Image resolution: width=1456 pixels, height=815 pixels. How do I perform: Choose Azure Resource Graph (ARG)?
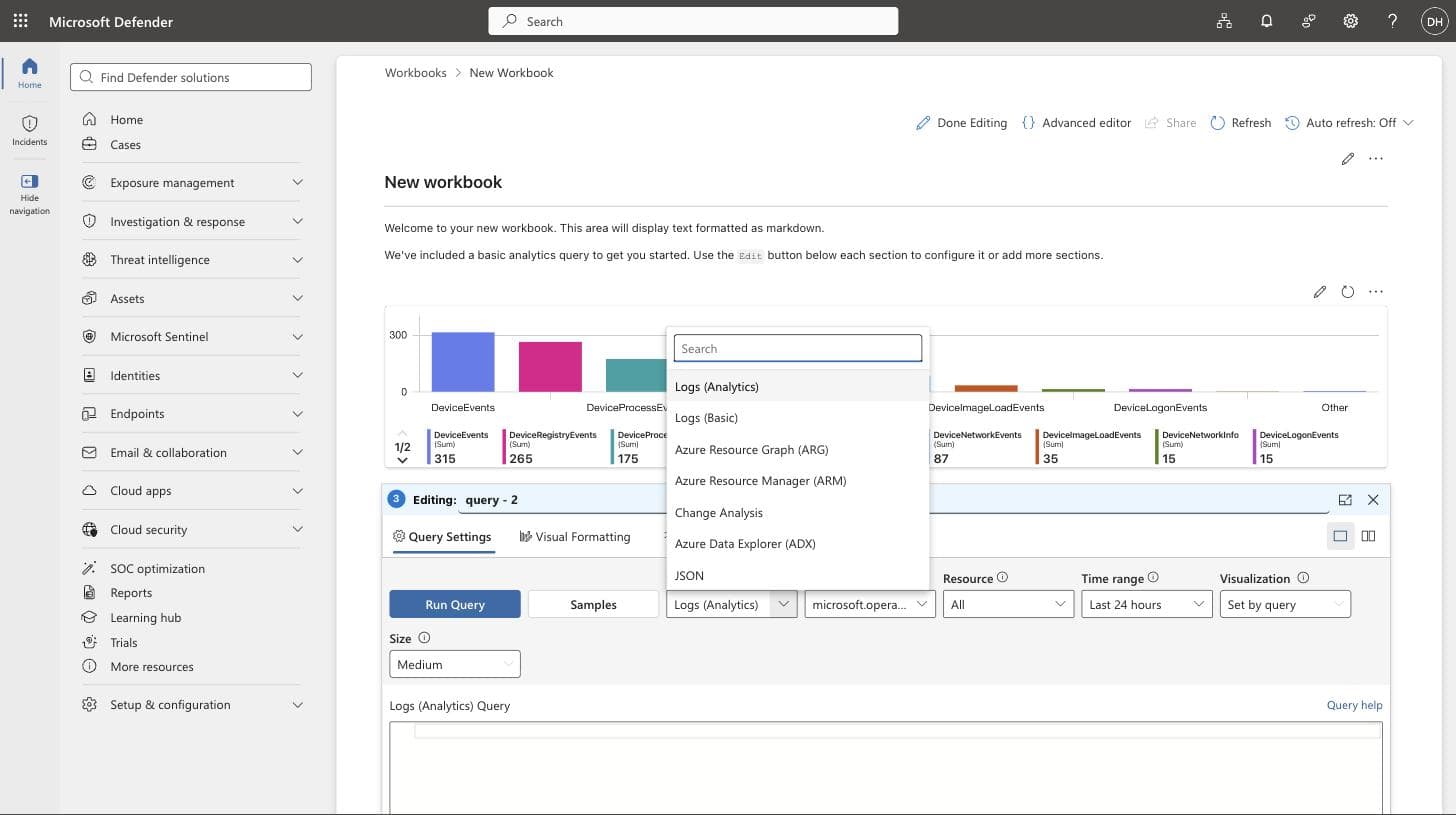tap(798, 449)
